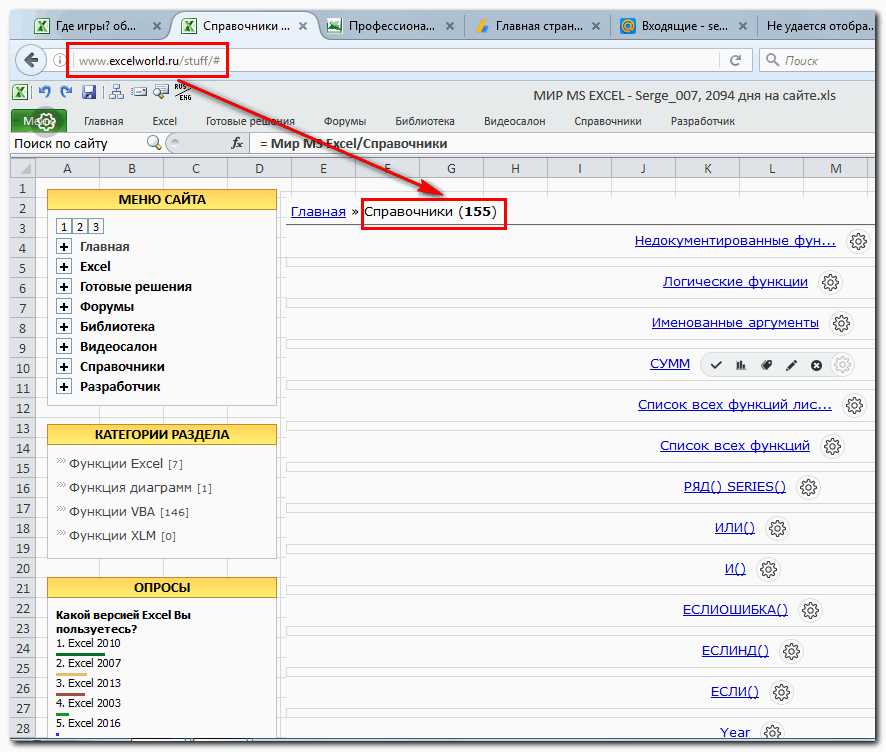Open the ЕСЛИОШИБКА() link
The width and height of the screenshot is (886, 752).
click(x=735, y=610)
